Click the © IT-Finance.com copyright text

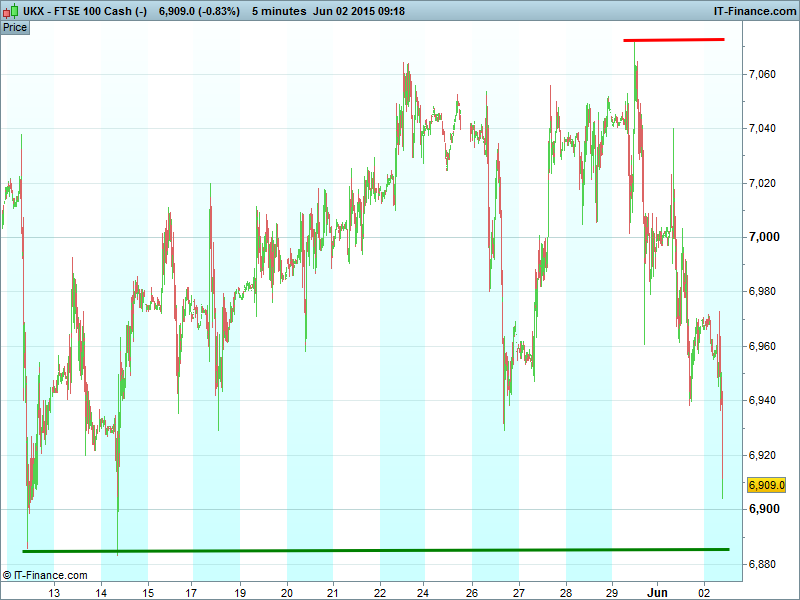tap(46, 575)
